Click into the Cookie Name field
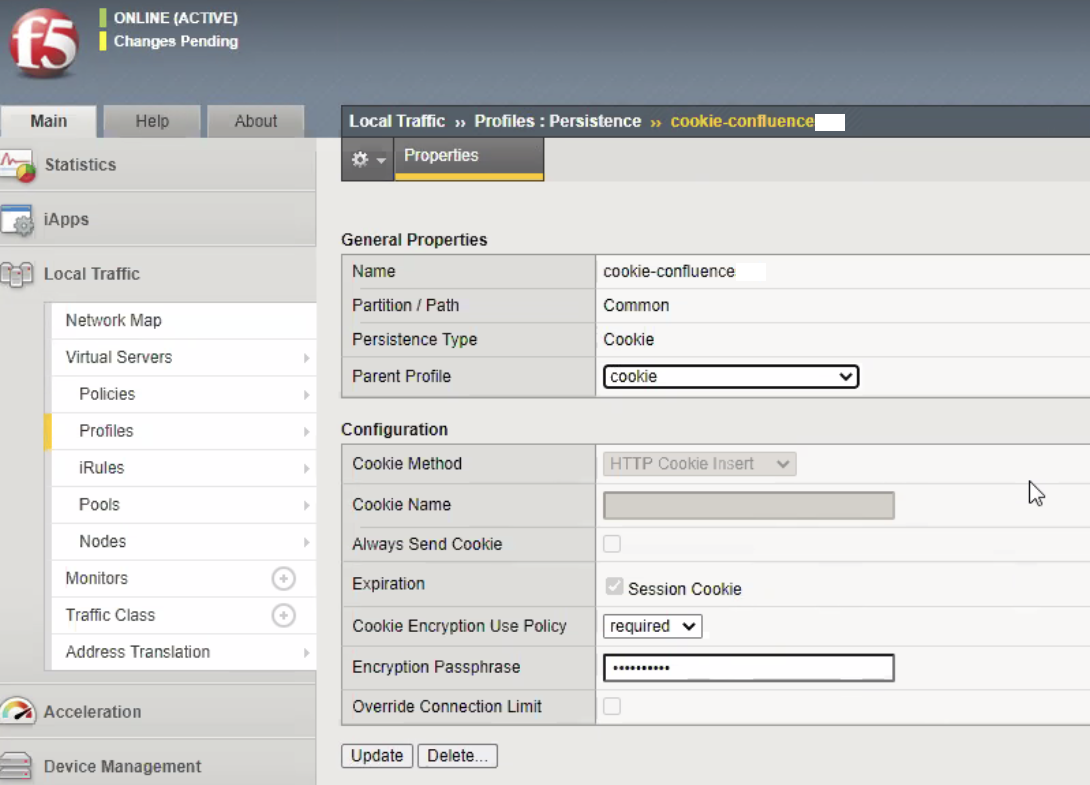This screenshot has height=785, width=1090. point(749,505)
